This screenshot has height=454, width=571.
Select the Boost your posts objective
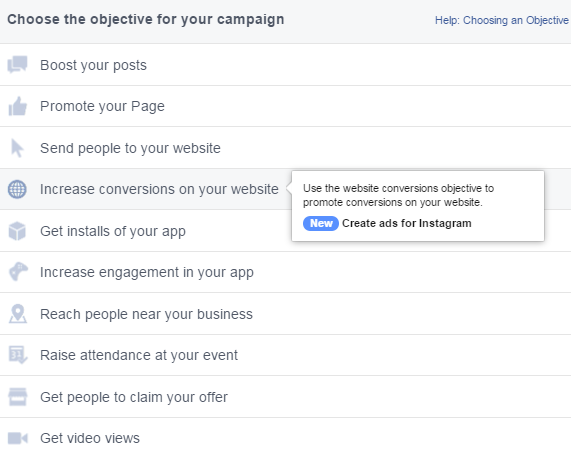(x=286, y=65)
